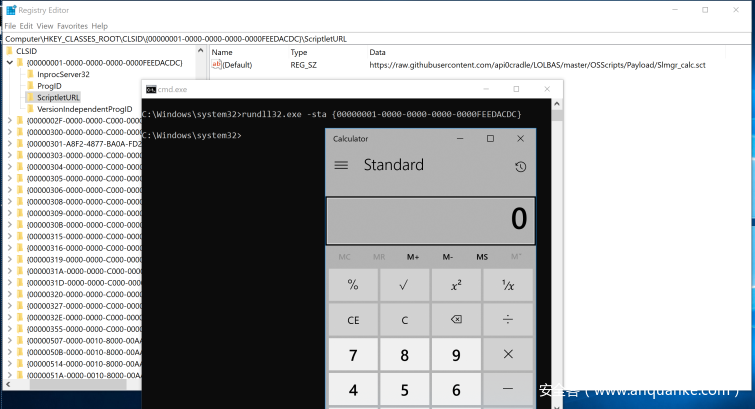This screenshot has height=409, width=755.
Task: Click the 9 key in Calculator
Action: [x=456, y=354]
